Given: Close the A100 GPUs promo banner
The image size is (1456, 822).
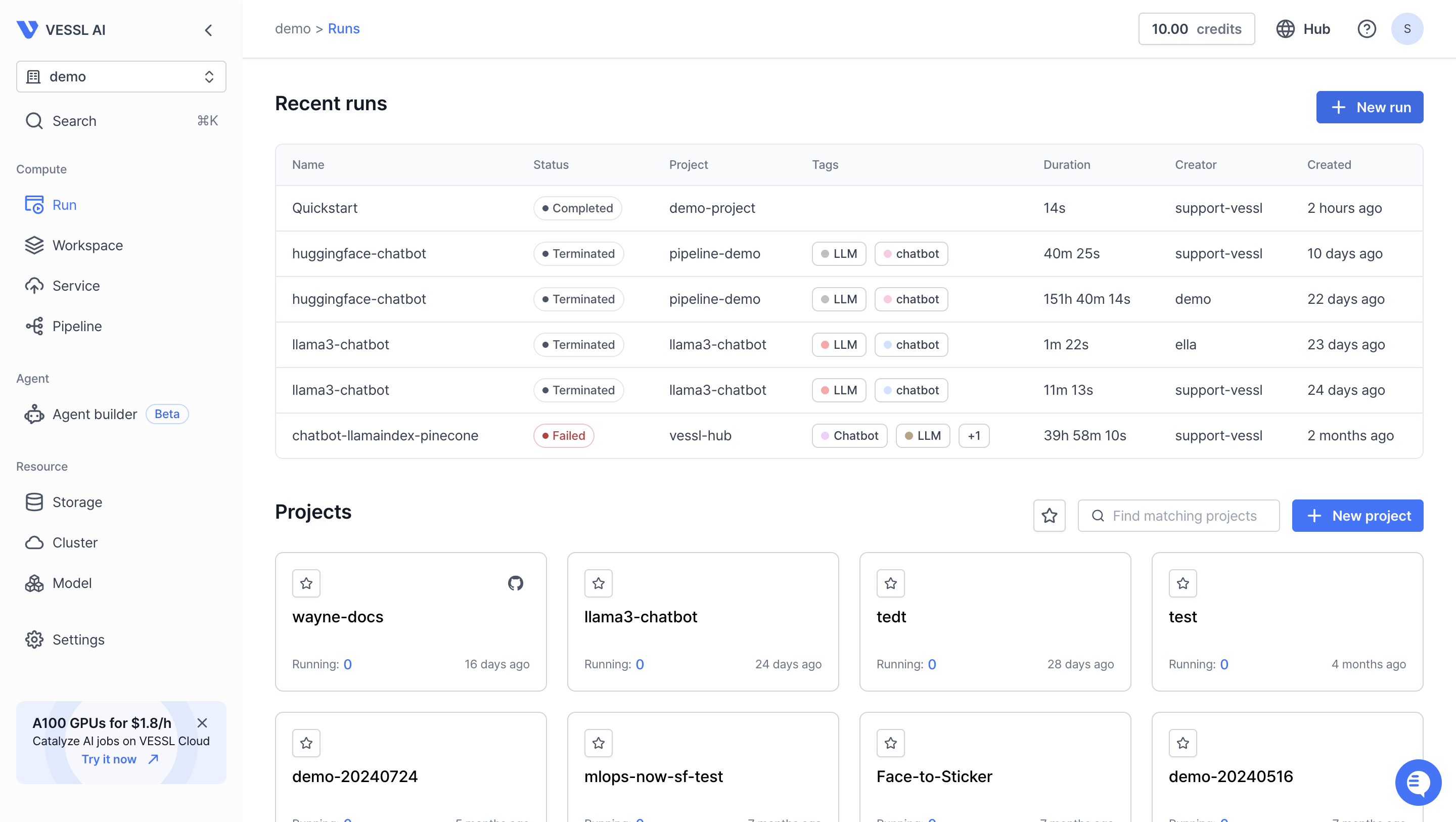Looking at the screenshot, I should point(202,722).
